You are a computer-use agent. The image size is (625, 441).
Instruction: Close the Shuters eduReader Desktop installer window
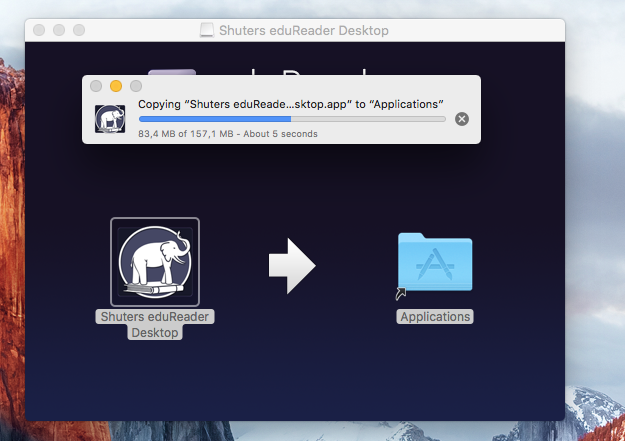pyautogui.click(x=39, y=30)
